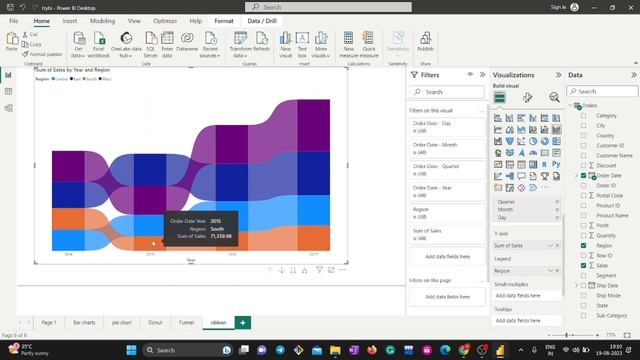Screen dimensions: 640x360
Task: Check the Discount field
Action: point(584,165)
